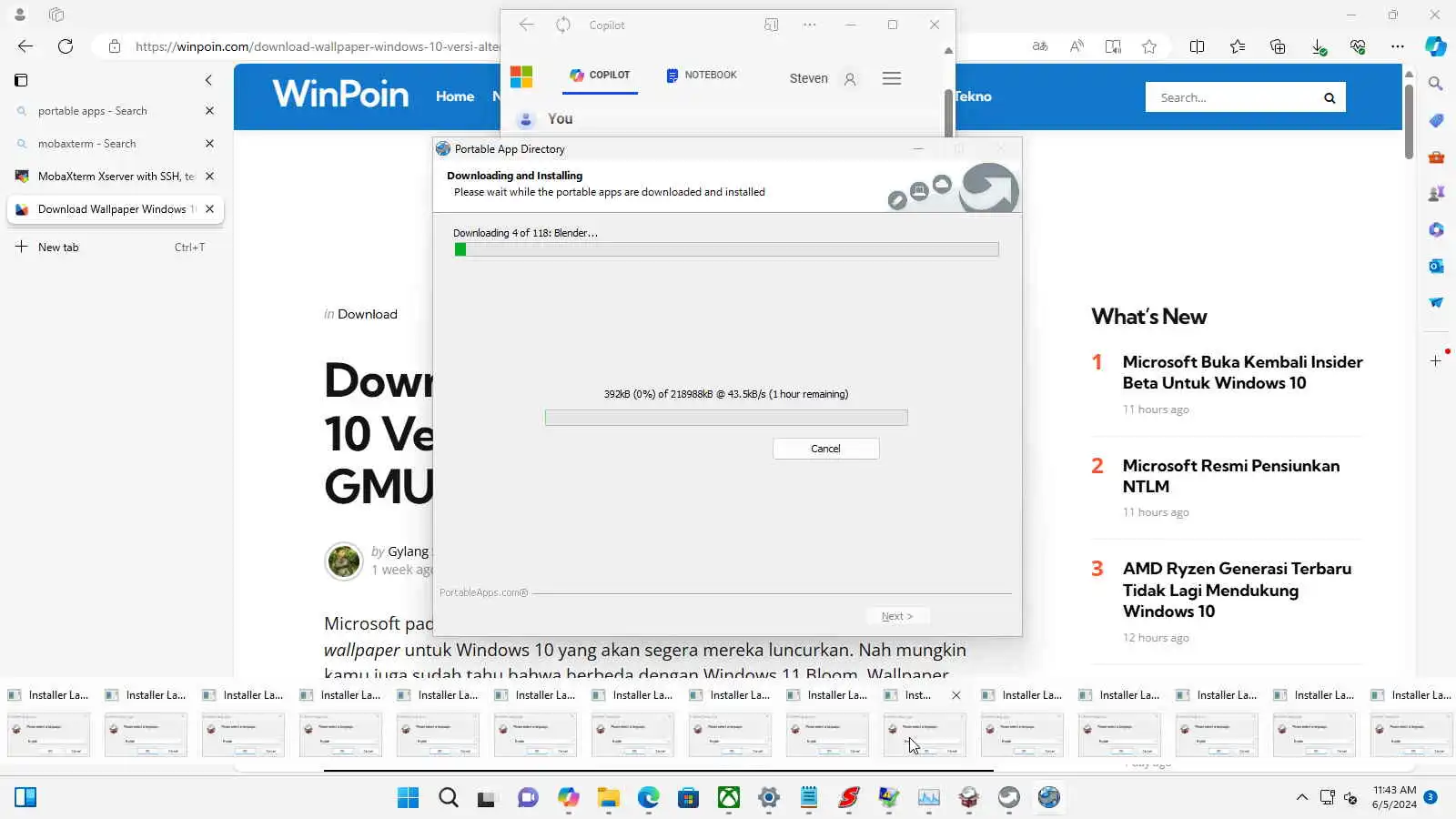The width and height of the screenshot is (1456, 819).
Task: Add this page to favorites with star icon
Action: pyautogui.click(x=1149, y=46)
